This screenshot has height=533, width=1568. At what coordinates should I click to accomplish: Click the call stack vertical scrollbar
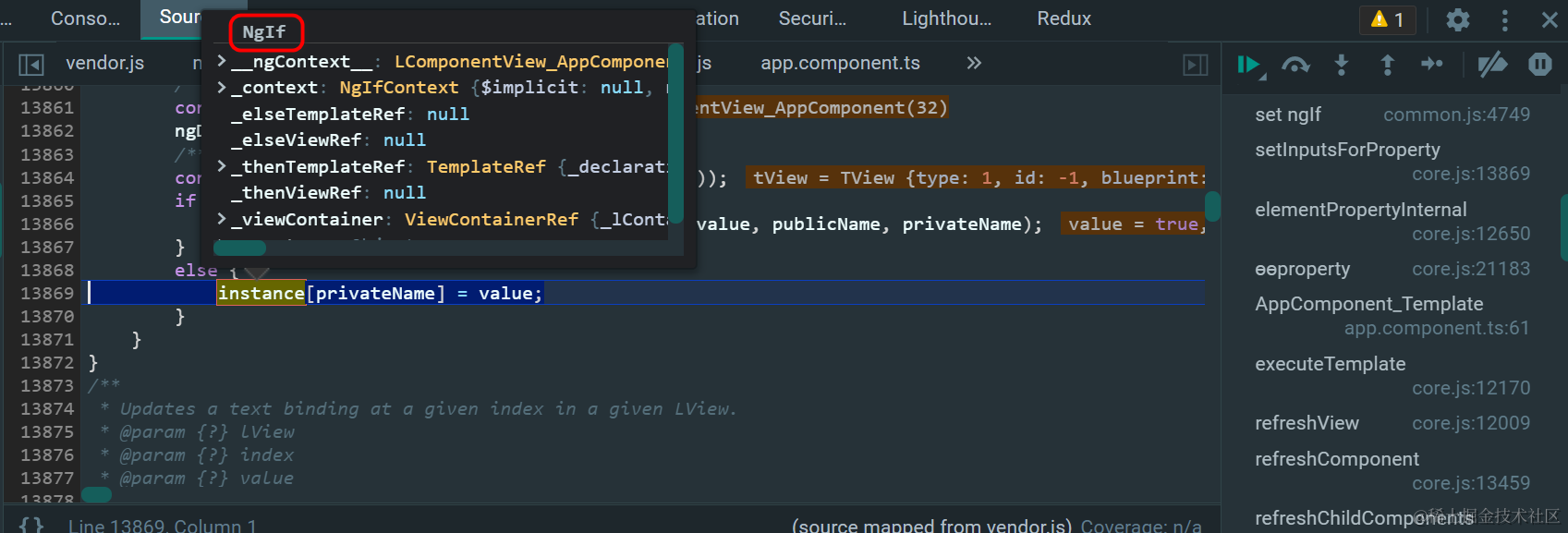click(x=1563, y=227)
